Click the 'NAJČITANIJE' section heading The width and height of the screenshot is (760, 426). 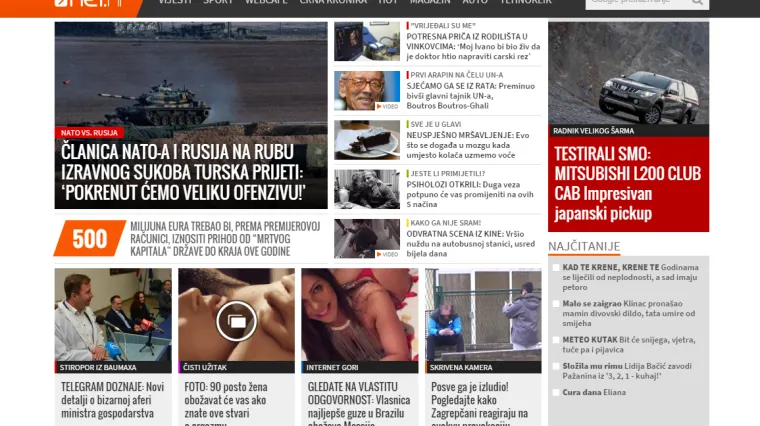[584, 247]
